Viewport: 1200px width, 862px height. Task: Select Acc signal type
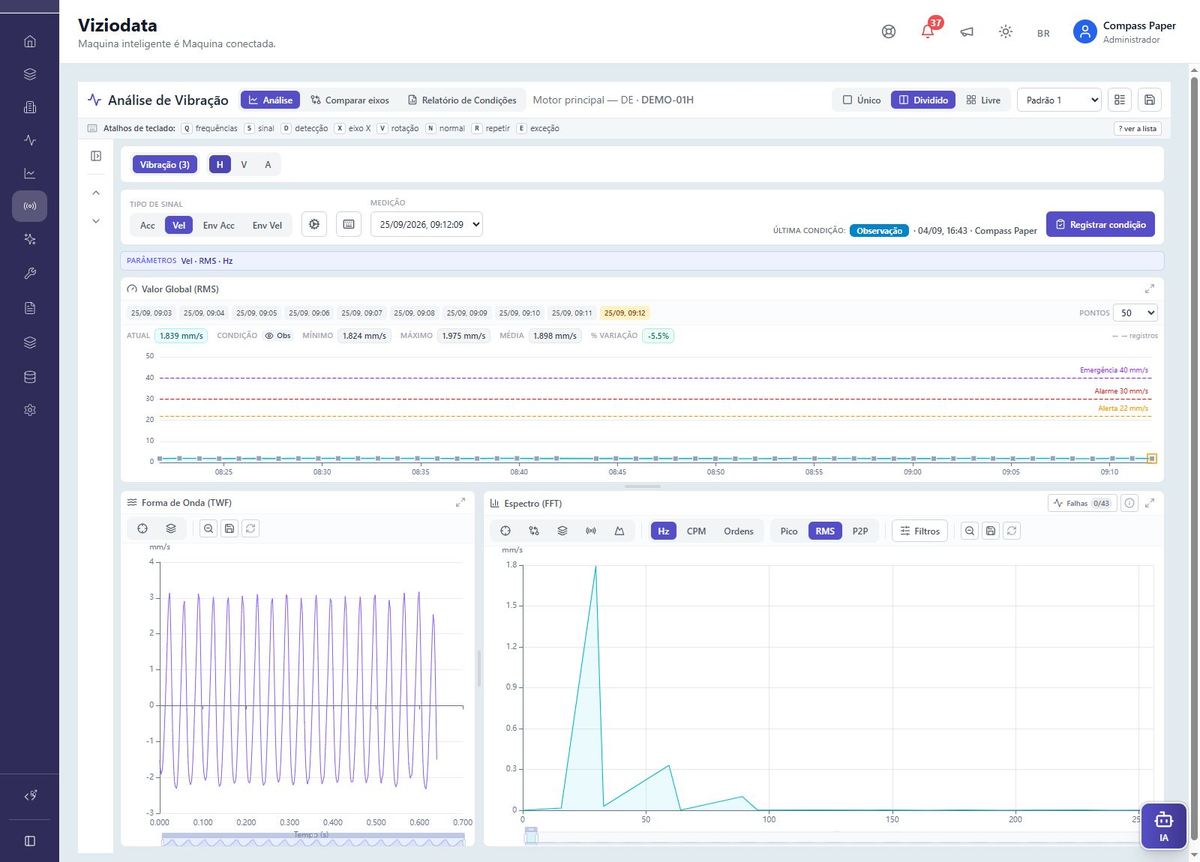(147, 225)
